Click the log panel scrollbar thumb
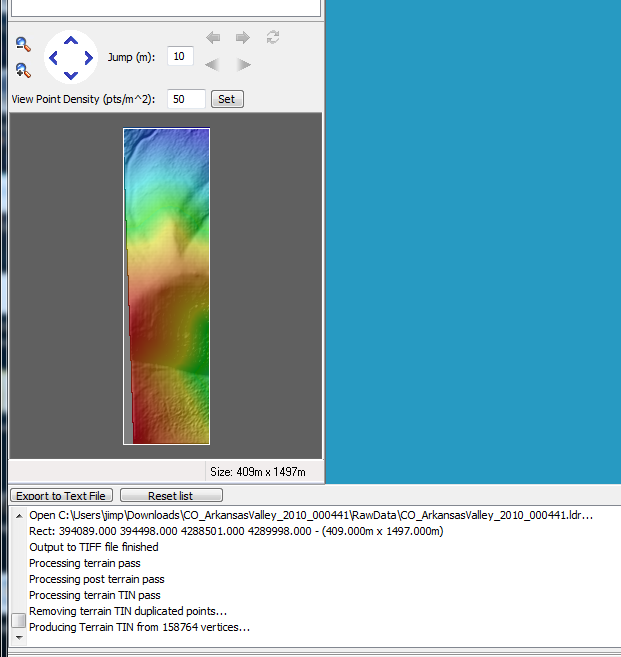Screen dimensions: 621x657 (x=18, y=620)
